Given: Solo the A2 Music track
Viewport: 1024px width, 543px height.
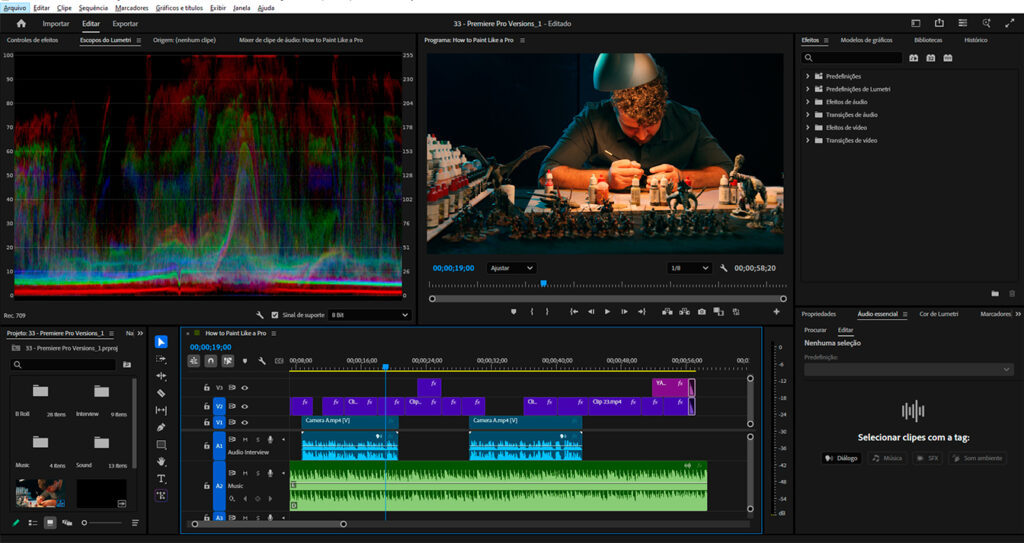Looking at the screenshot, I should [x=258, y=473].
